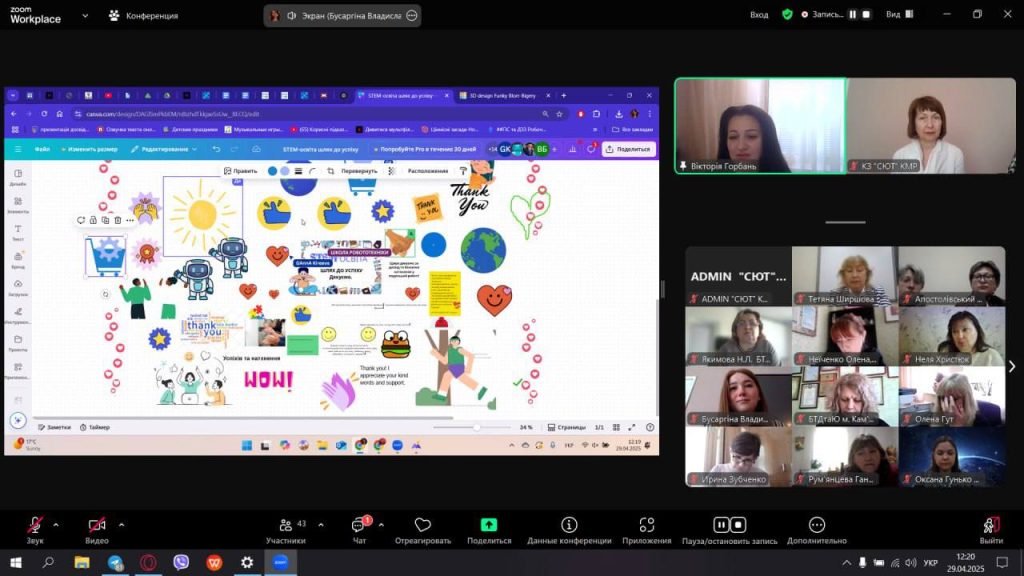Click the Выйти leave meeting icon
Viewport: 1024px width, 576px height.
(x=991, y=525)
